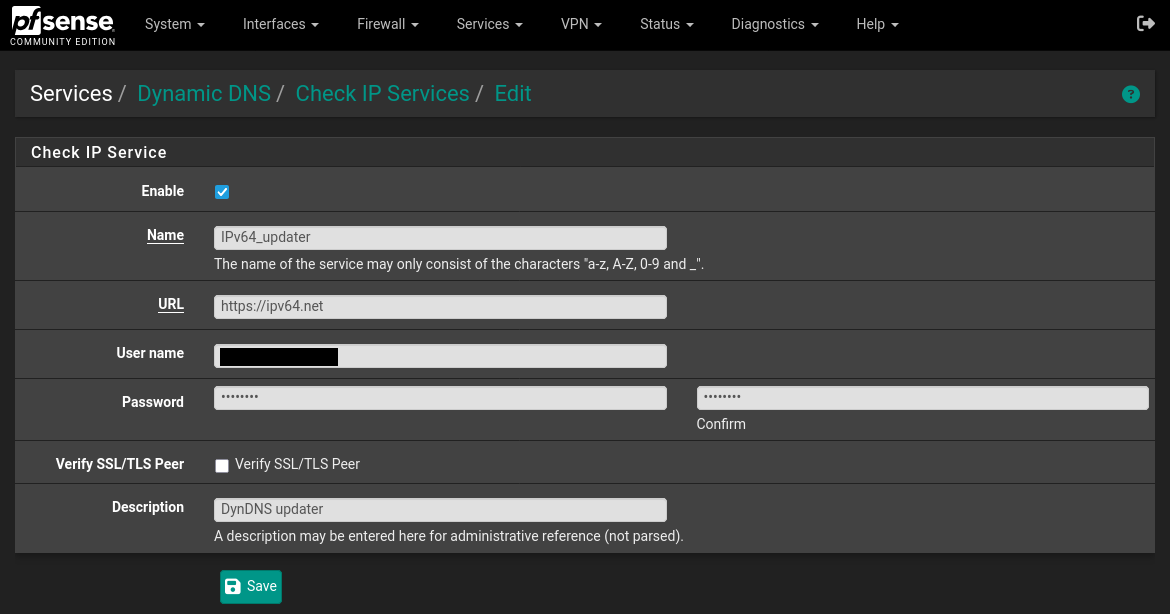
Task: Click the logout icon in top bar
Action: pyautogui.click(x=1146, y=24)
